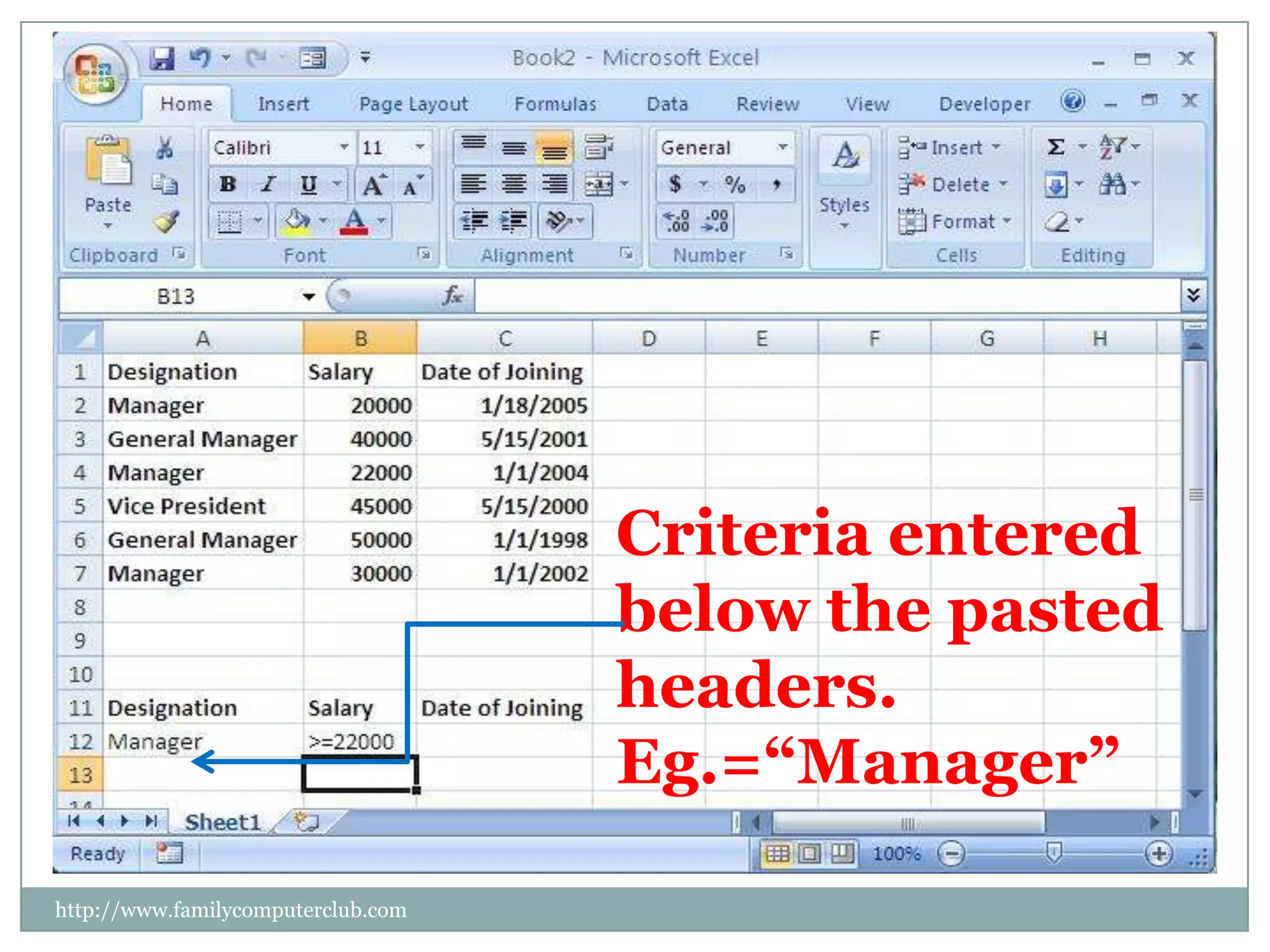The height and width of the screenshot is (952, 1270).
Task: Click the zoom slider handle
Action: [x=1054, y=853]
